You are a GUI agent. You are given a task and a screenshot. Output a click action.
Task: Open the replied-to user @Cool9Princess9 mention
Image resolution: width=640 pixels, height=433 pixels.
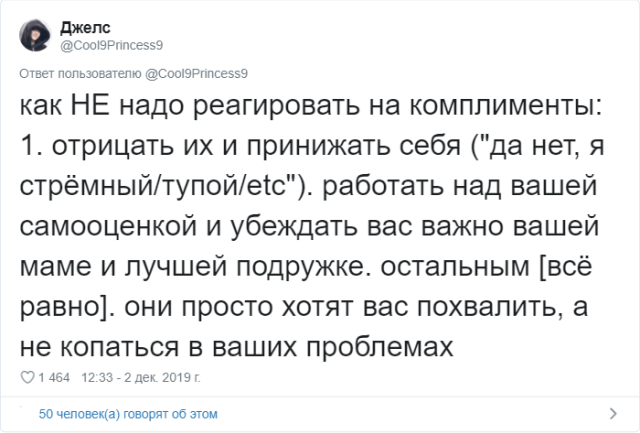(196, 74)
